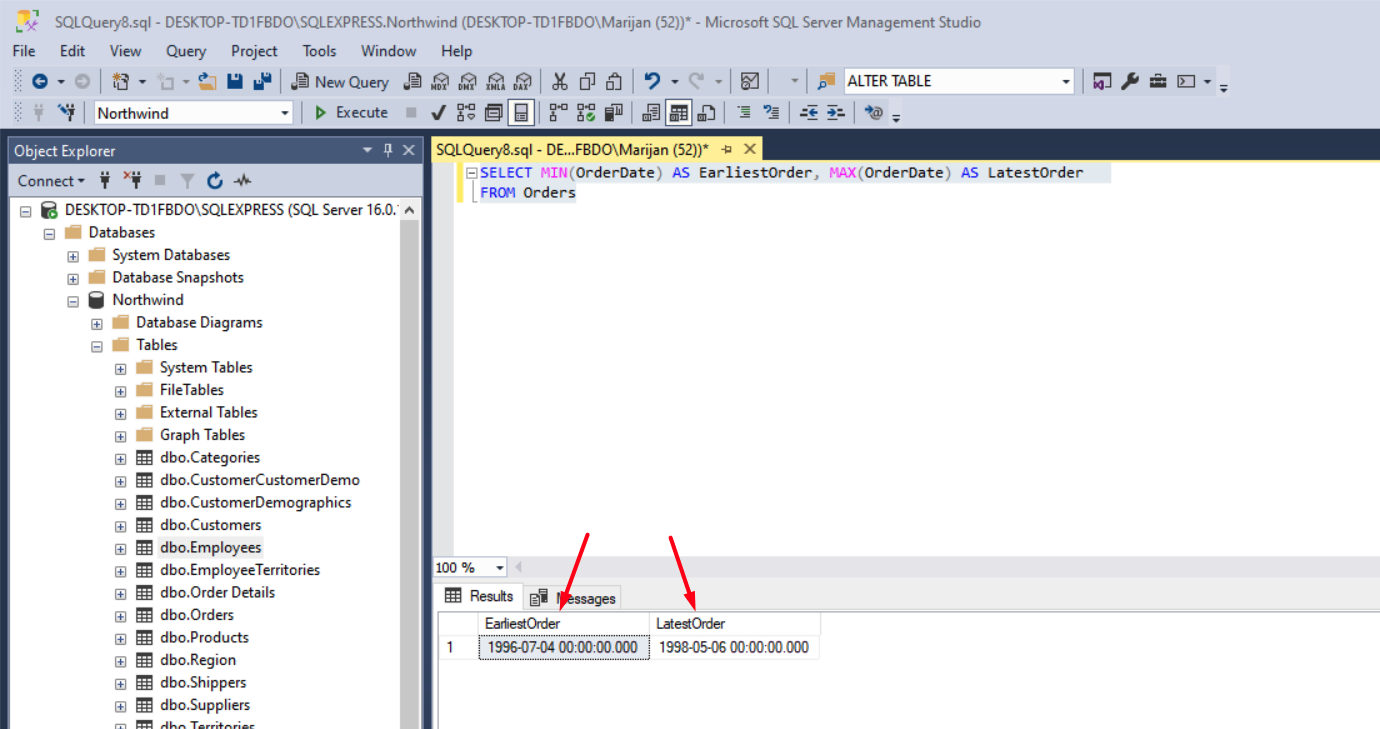
Task: Increase the line indent
Action: (x=836, y=113)
